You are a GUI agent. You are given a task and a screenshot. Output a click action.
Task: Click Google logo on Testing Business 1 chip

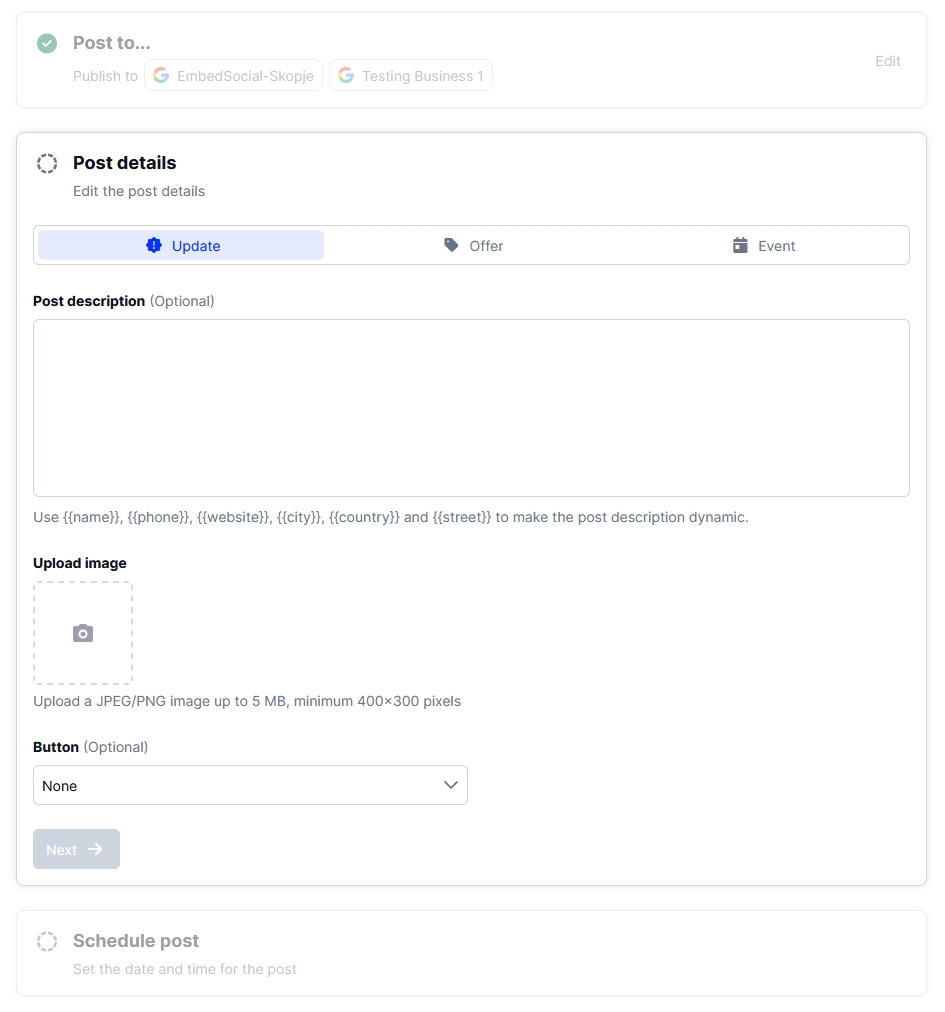346,76
